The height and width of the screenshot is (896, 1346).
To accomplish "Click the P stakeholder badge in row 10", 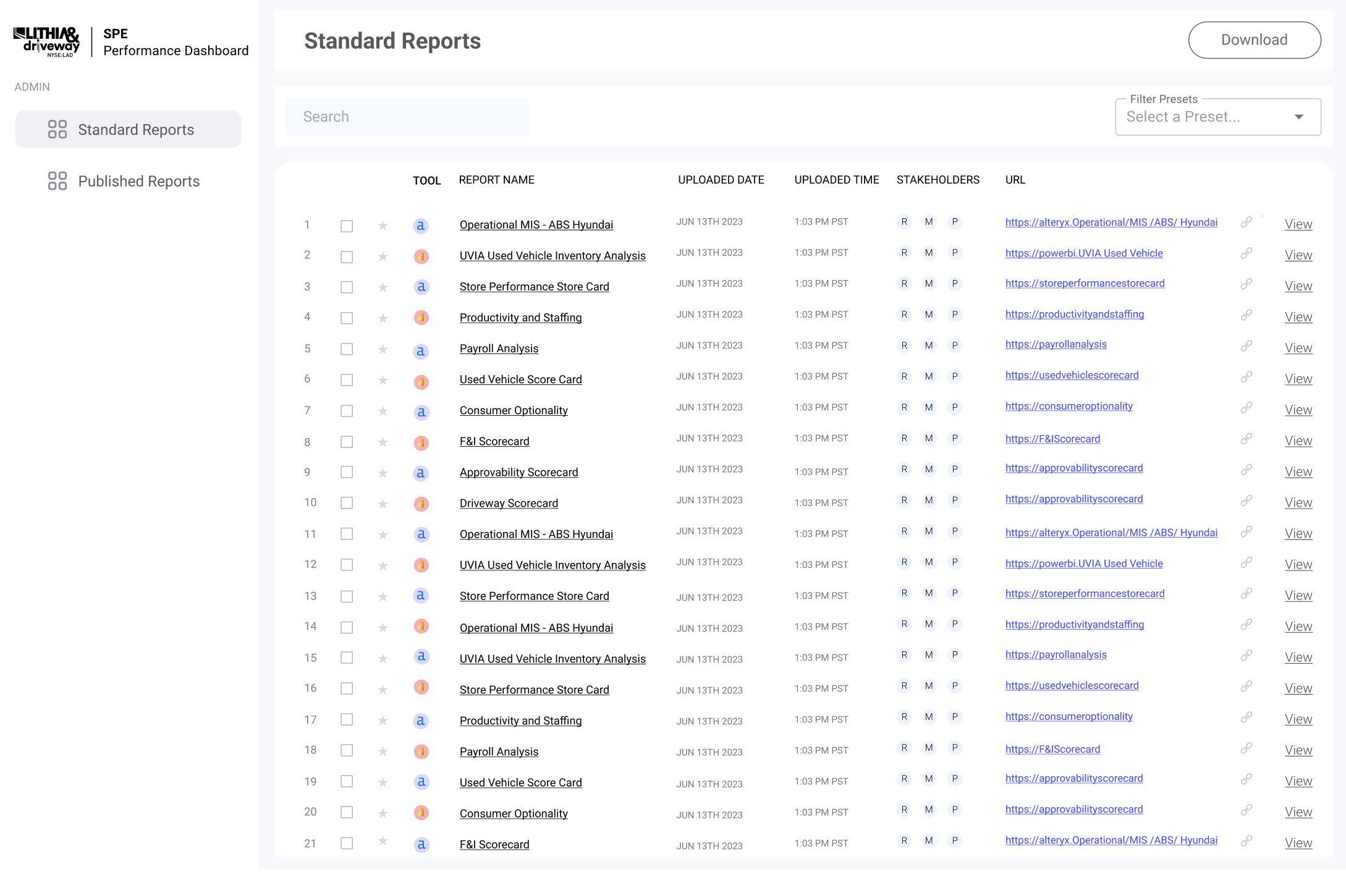I will tap(955, 500).
